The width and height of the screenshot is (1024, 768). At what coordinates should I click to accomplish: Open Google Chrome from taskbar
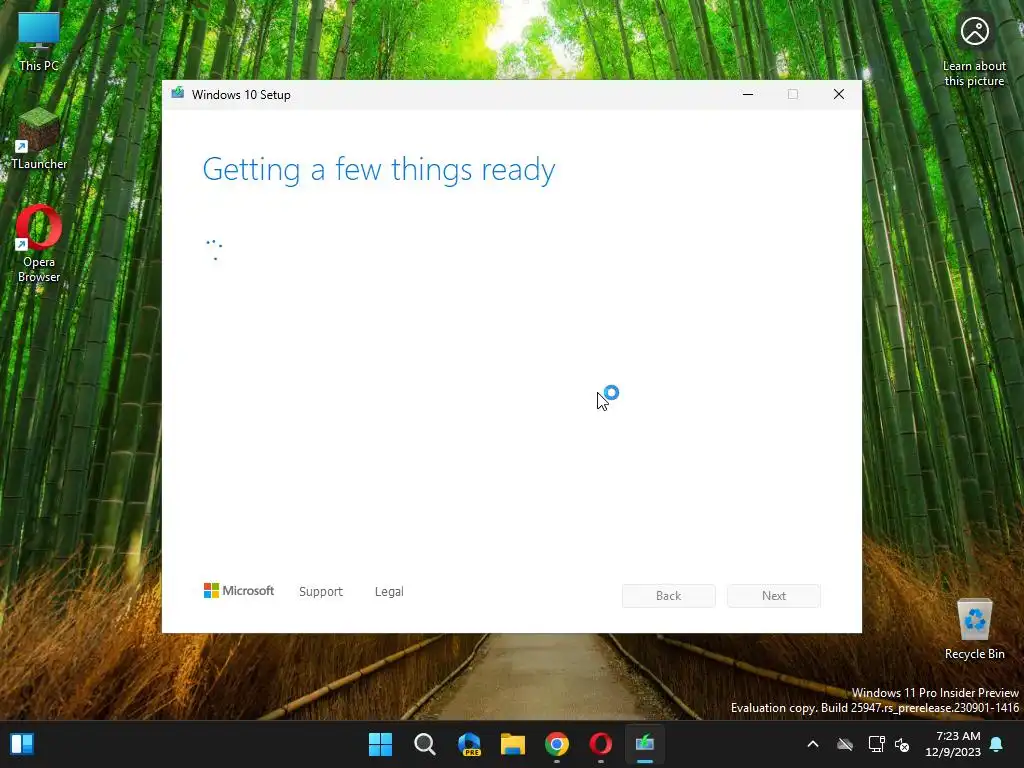(557, 744)
